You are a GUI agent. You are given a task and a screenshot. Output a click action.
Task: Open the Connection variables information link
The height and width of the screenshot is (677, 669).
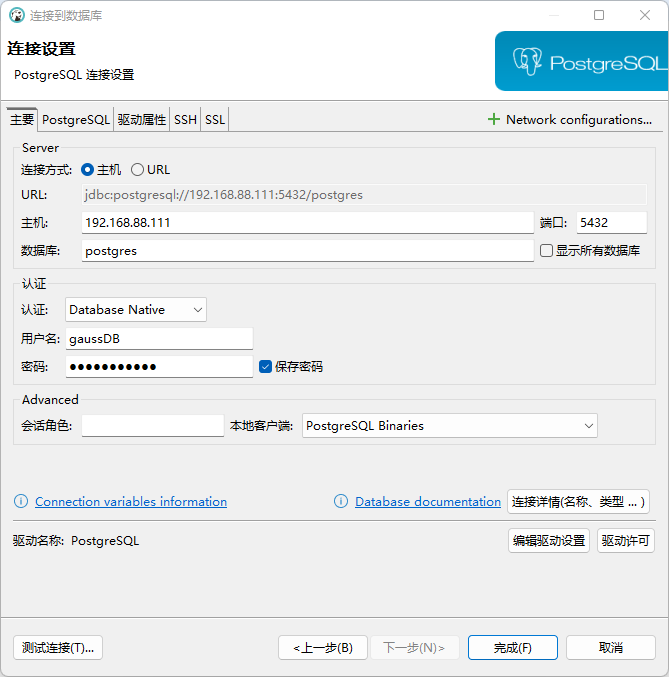(131, 502)
